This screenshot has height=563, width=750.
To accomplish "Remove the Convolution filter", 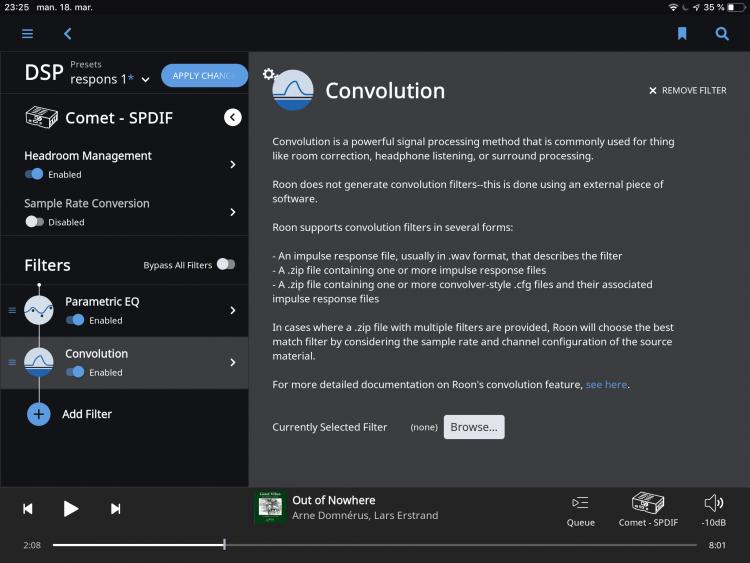I will 687,90.
